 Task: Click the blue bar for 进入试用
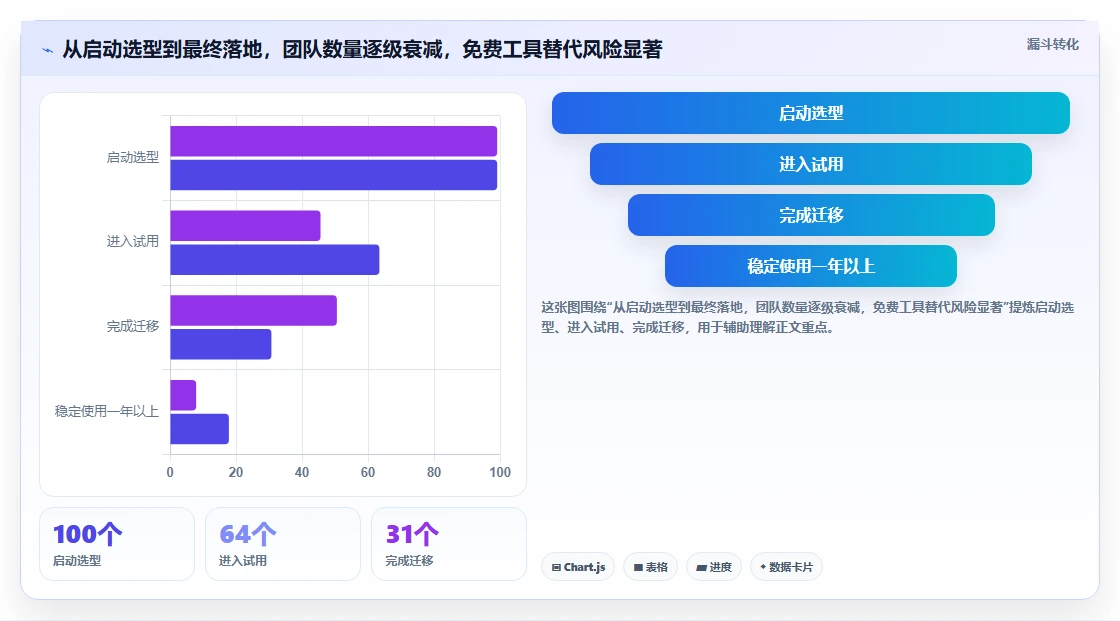(275, 259)
